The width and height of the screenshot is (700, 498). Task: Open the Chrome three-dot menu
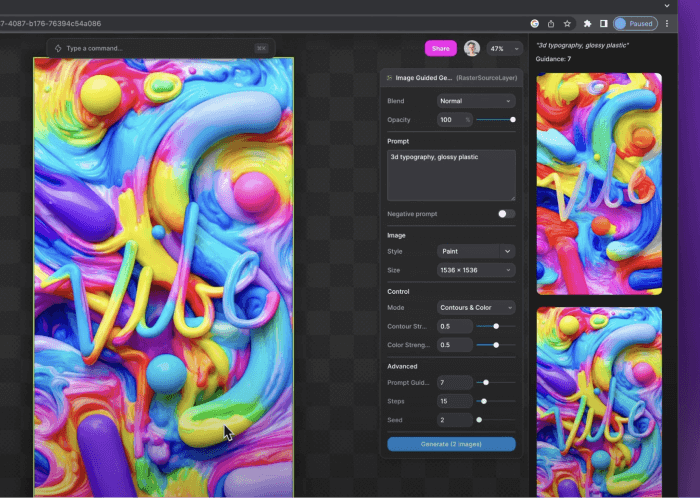667,23
